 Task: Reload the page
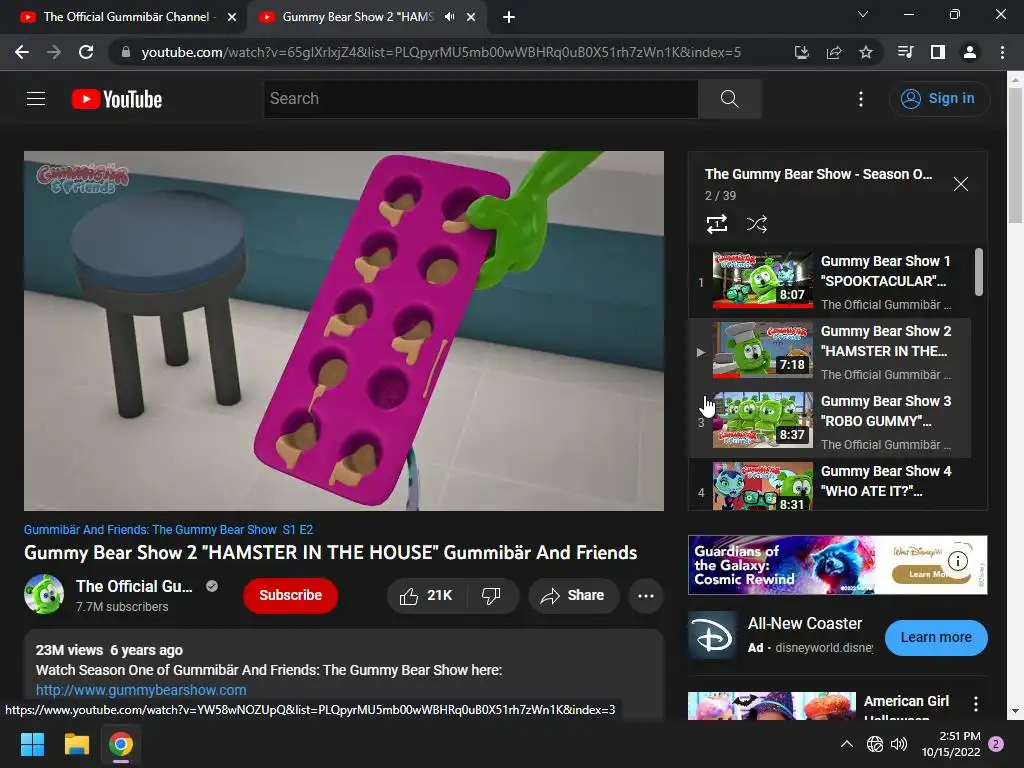pyautogui.click(x=86, y=52)
